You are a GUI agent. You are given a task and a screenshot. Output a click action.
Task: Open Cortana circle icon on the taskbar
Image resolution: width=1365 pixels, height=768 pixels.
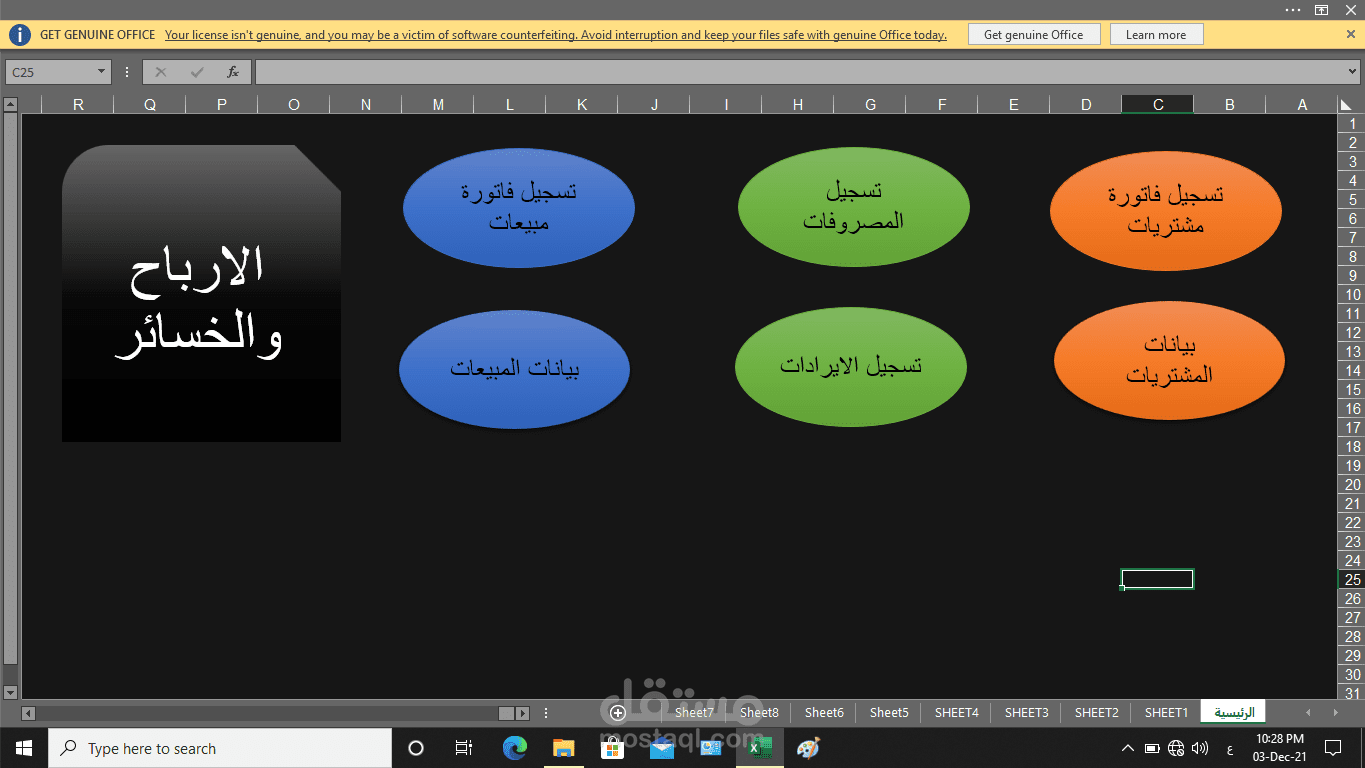pos(416,748)
